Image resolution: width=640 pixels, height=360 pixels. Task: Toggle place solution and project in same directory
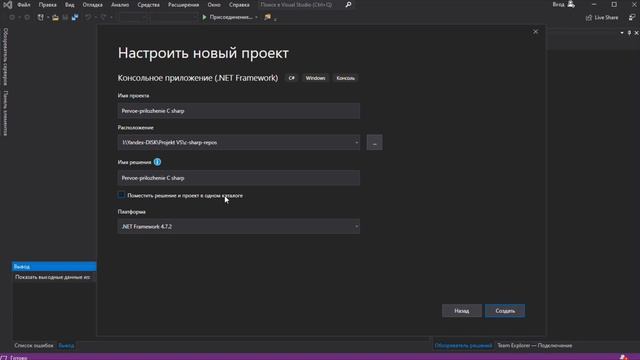[x=121, y=195]
